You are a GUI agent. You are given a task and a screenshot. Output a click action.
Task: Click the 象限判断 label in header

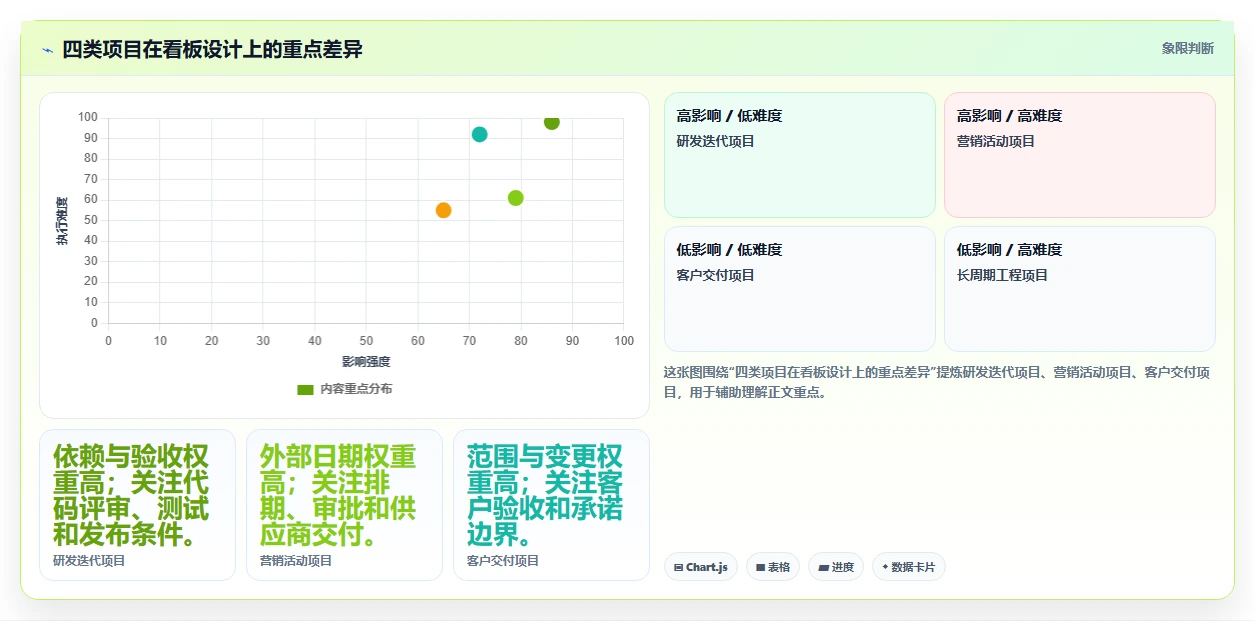(1188, 48)
